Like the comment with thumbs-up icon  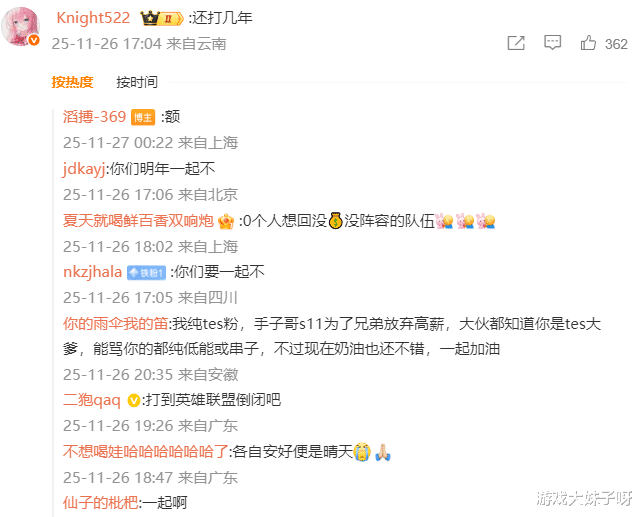[588, 43]
